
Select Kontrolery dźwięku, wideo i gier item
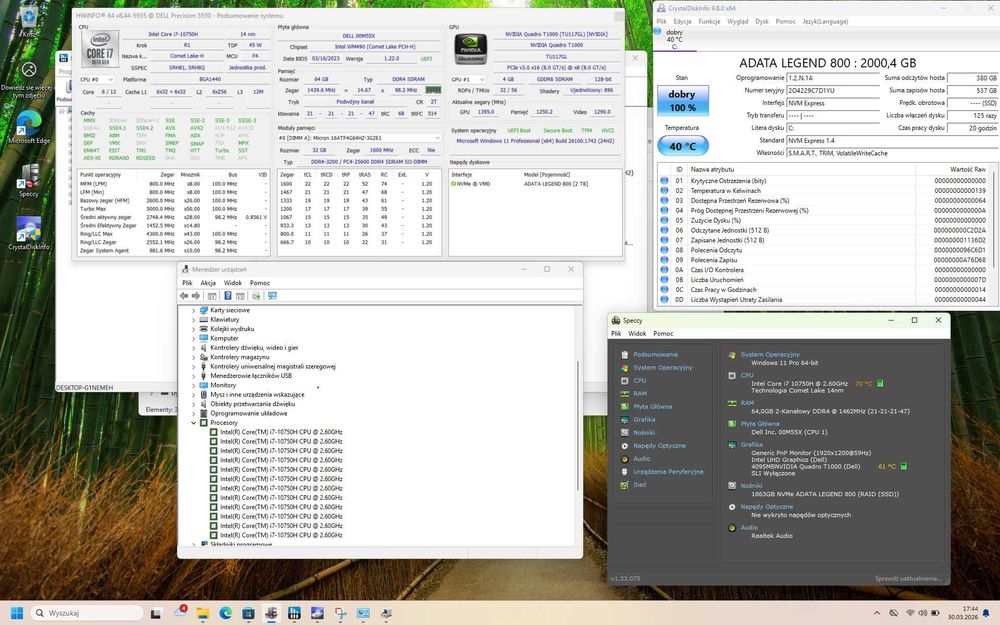254,348
